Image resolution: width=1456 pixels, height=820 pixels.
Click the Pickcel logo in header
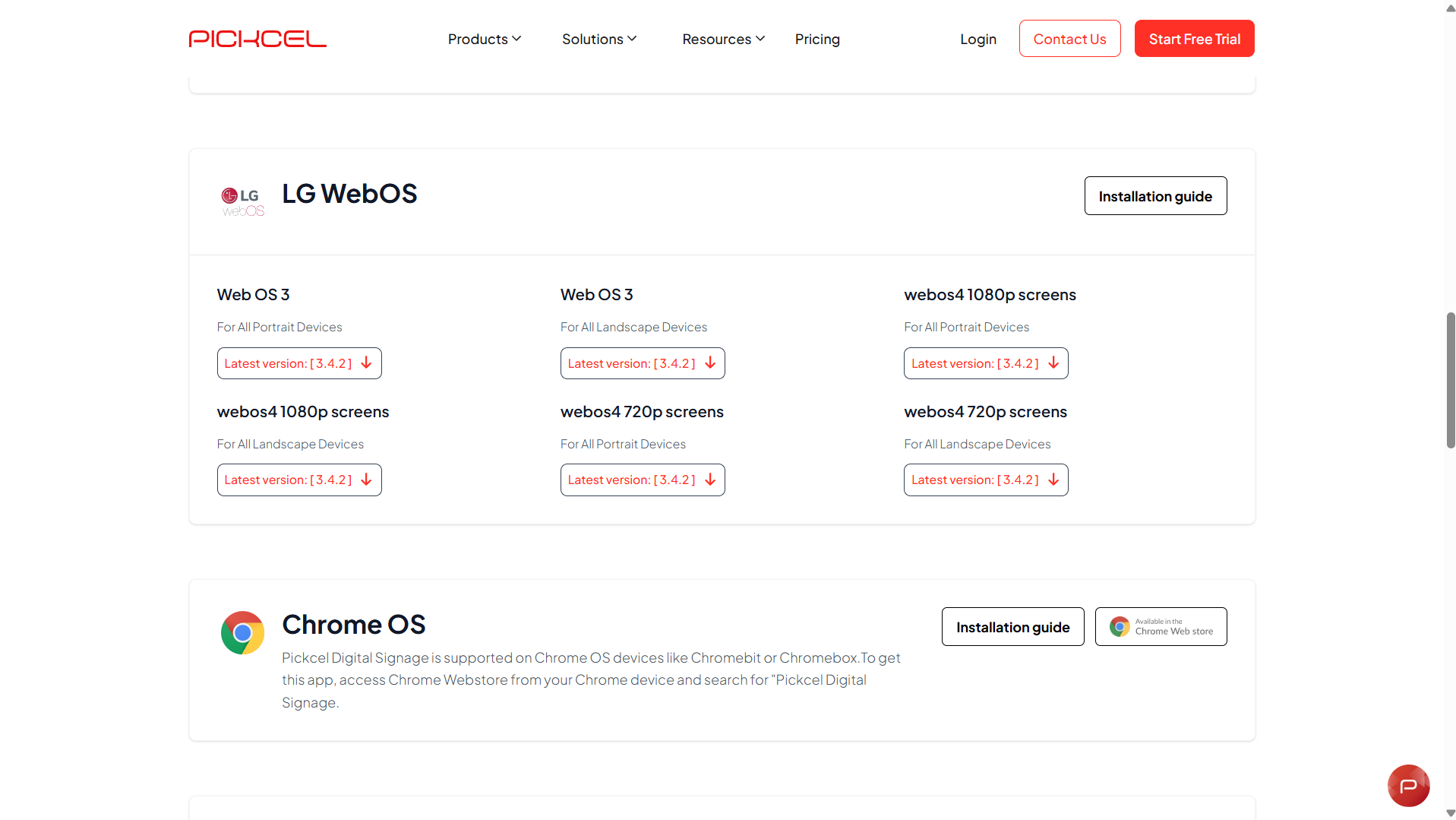(257, 39)
